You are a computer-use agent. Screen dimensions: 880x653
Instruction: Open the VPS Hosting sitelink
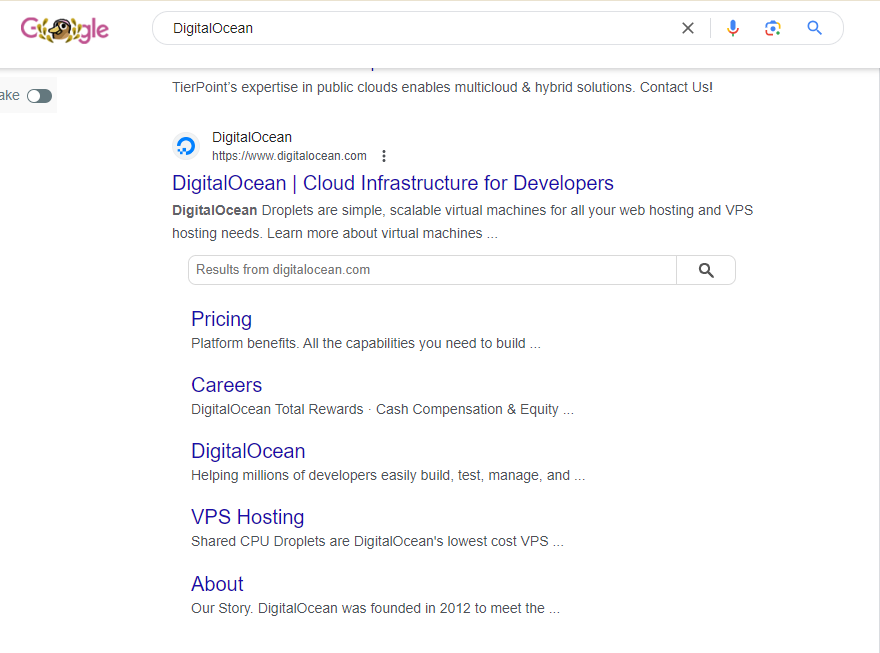(248, 517)
